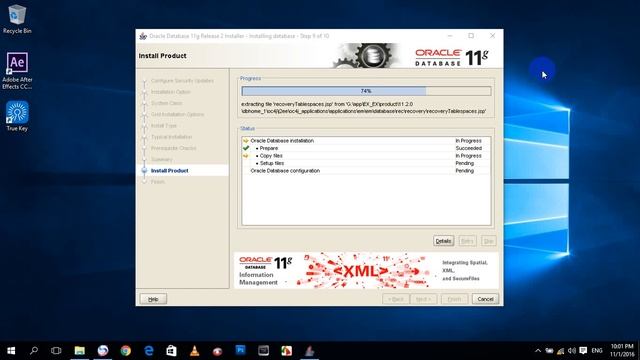Open VLC media player from the taskbar
640x360 pixels.
(195, 351)
